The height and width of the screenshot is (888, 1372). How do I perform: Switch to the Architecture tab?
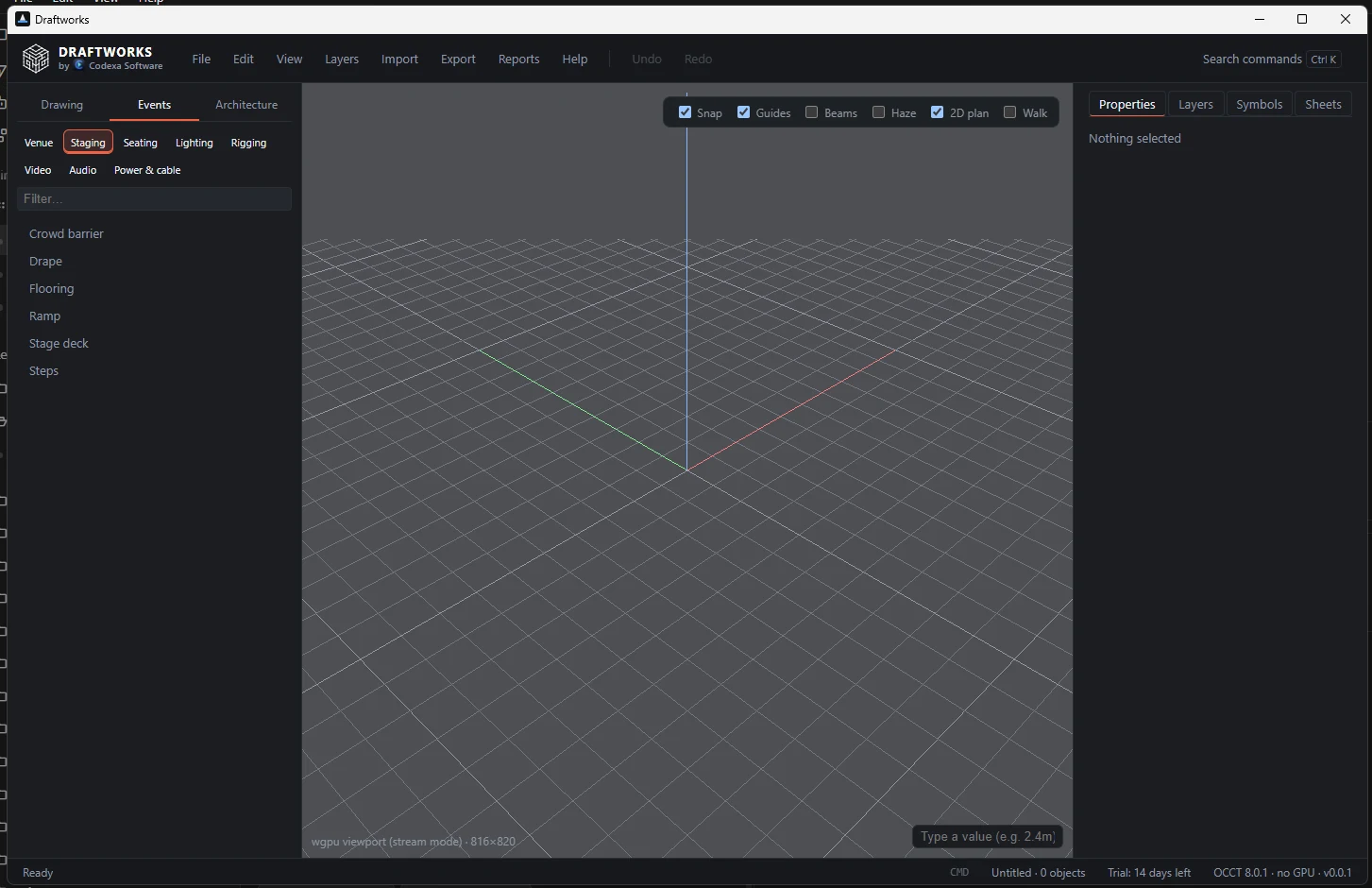click(246, 105)
